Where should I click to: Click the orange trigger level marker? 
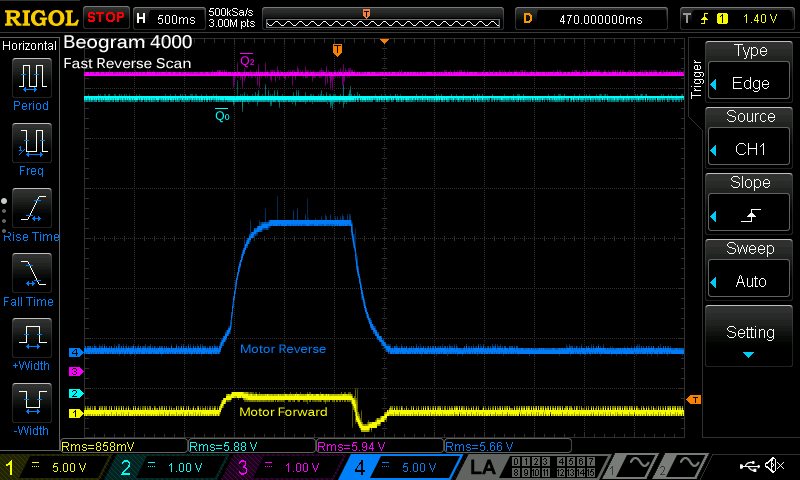(x=694, y=400)
